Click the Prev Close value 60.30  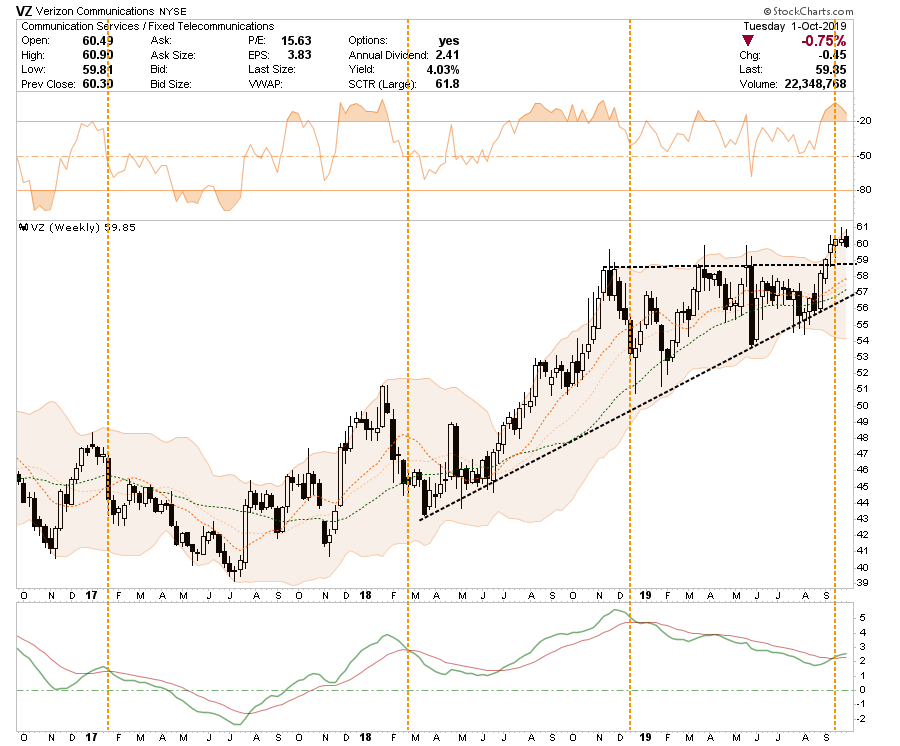pyautogui.click(x=98, y=84)
